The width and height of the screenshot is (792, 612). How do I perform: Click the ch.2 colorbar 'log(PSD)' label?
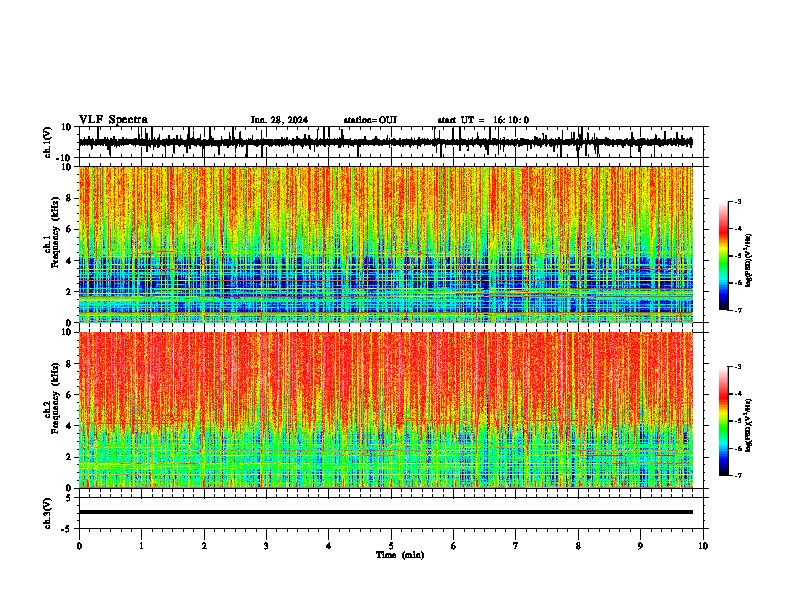point(748,425)
